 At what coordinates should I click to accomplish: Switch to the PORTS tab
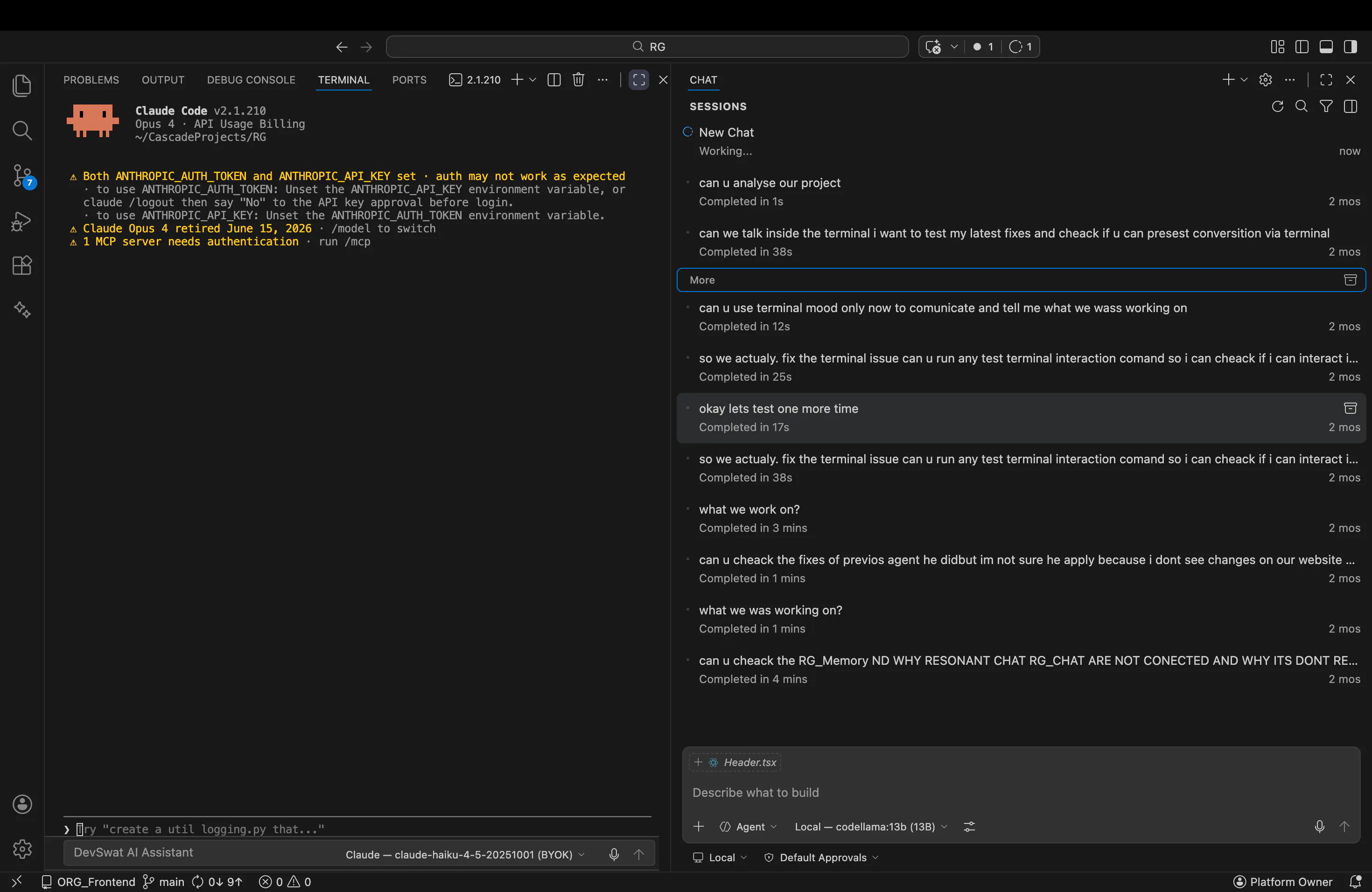click(409, 79)
